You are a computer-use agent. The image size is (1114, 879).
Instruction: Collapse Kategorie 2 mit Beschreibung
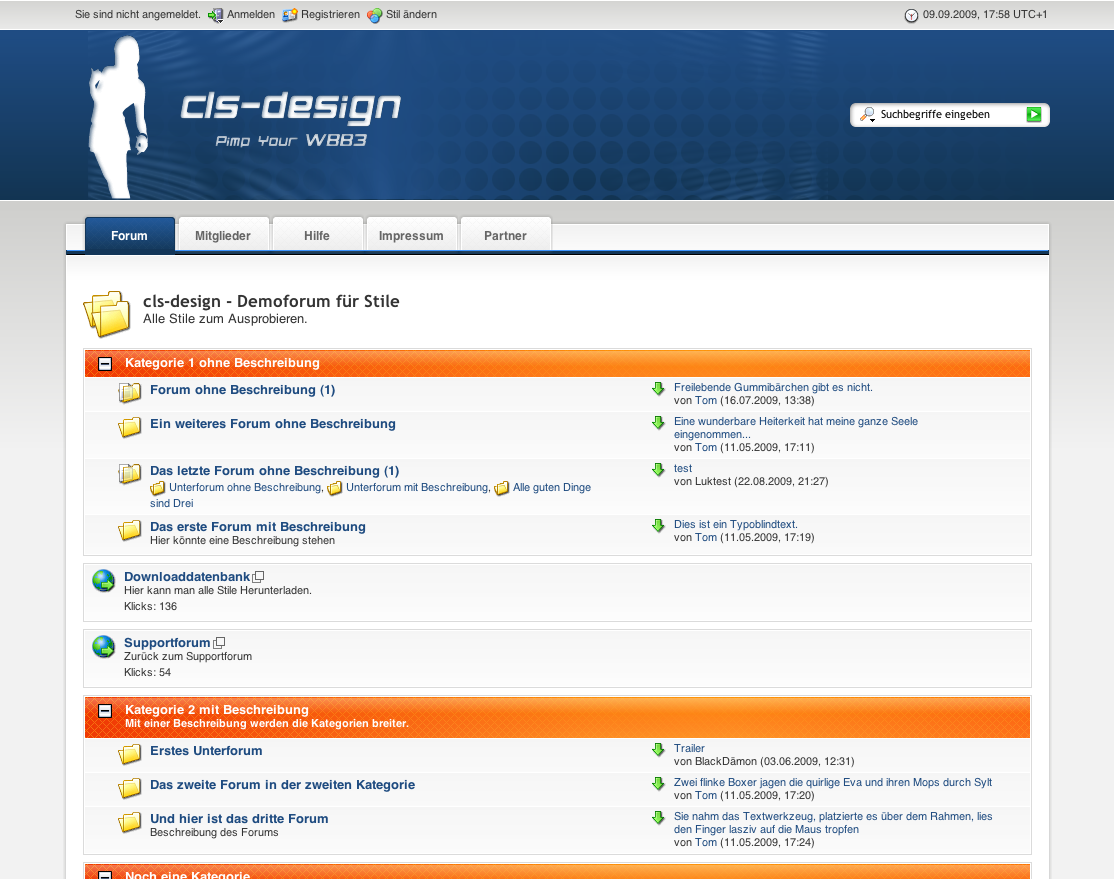[x=104, y=711]
